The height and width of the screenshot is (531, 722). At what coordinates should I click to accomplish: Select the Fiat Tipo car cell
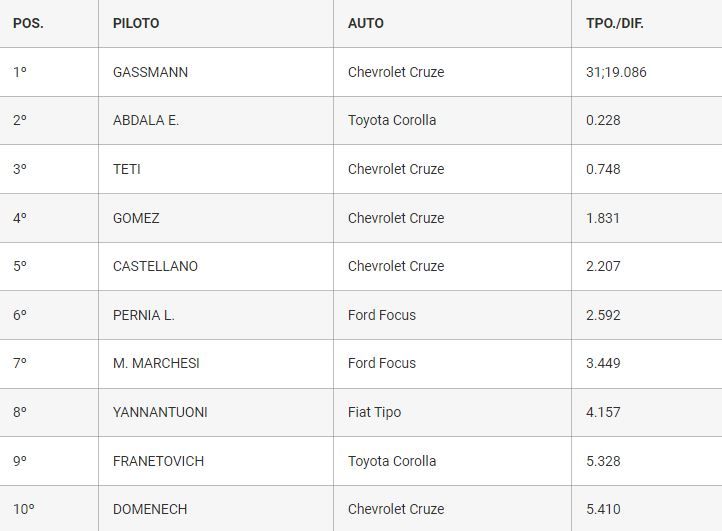tap(453, 412)
